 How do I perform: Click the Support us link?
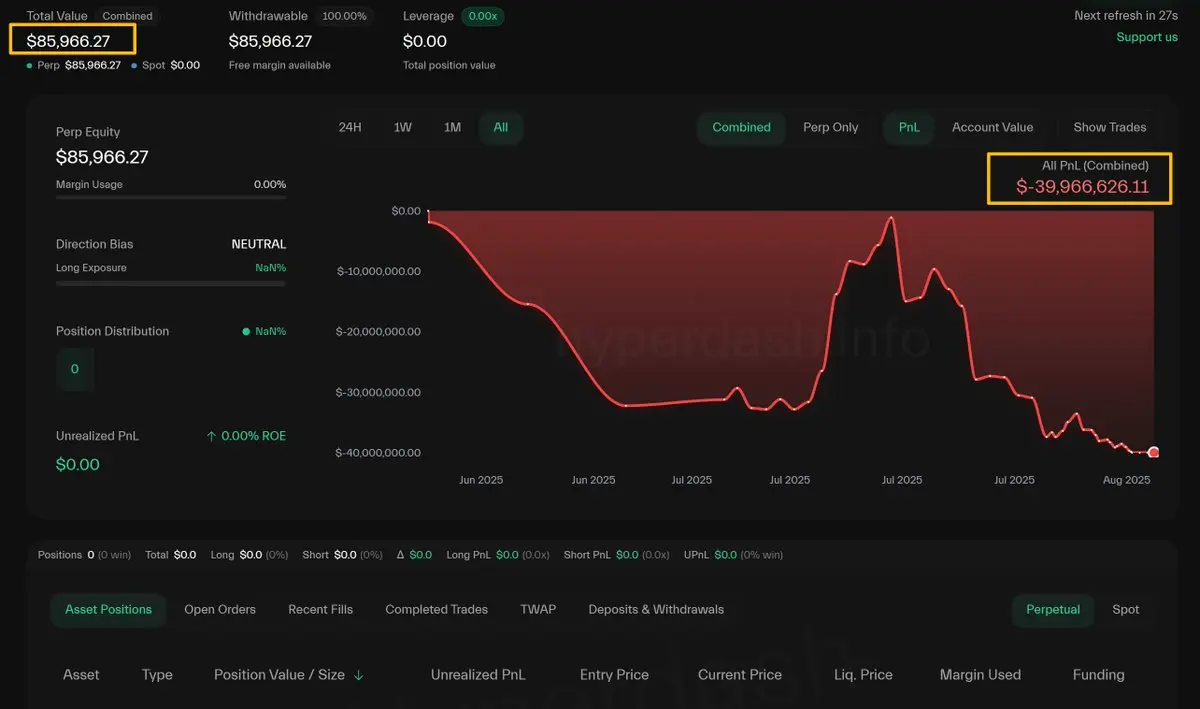click(1147, 37)
